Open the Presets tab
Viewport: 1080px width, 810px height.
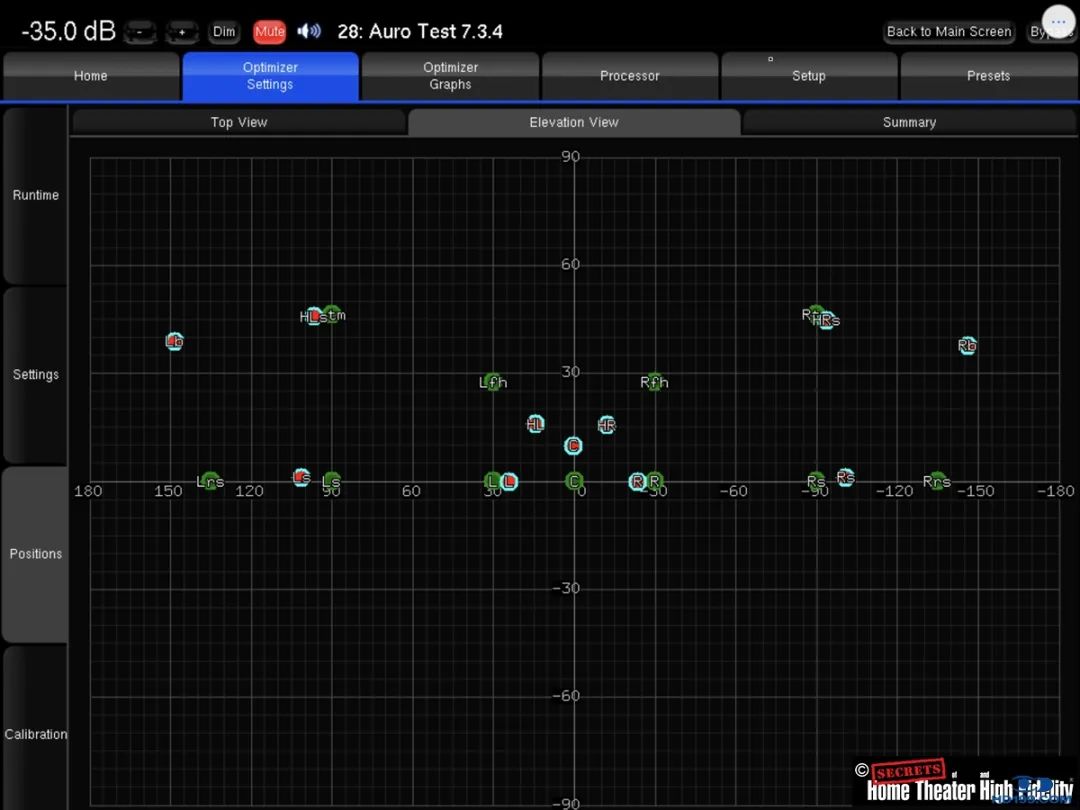pyautogui.click(x=988, y=76)
